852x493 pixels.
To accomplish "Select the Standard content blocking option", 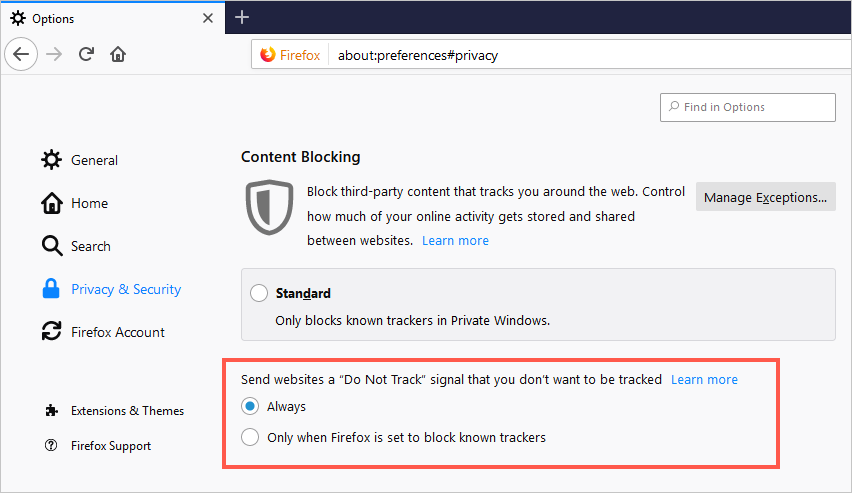I will click(259, 293).
